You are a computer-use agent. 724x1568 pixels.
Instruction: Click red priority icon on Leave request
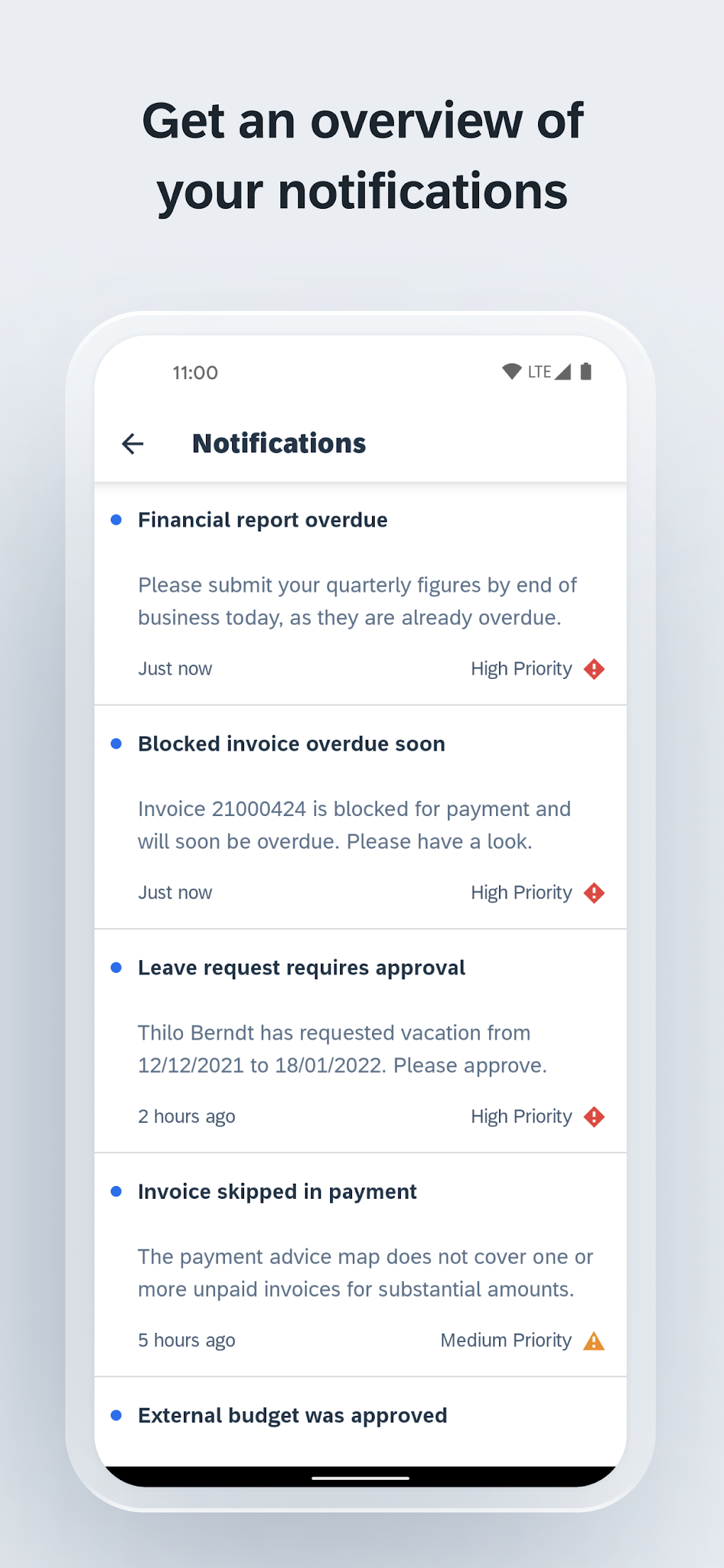[x=594, y=1117]
